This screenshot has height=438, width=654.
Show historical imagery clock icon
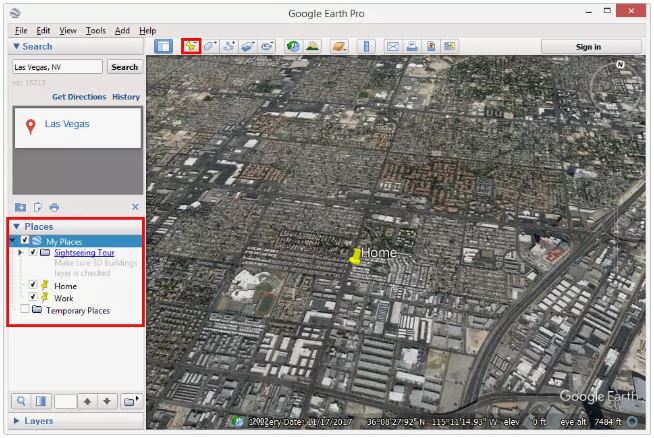(293, 46)
